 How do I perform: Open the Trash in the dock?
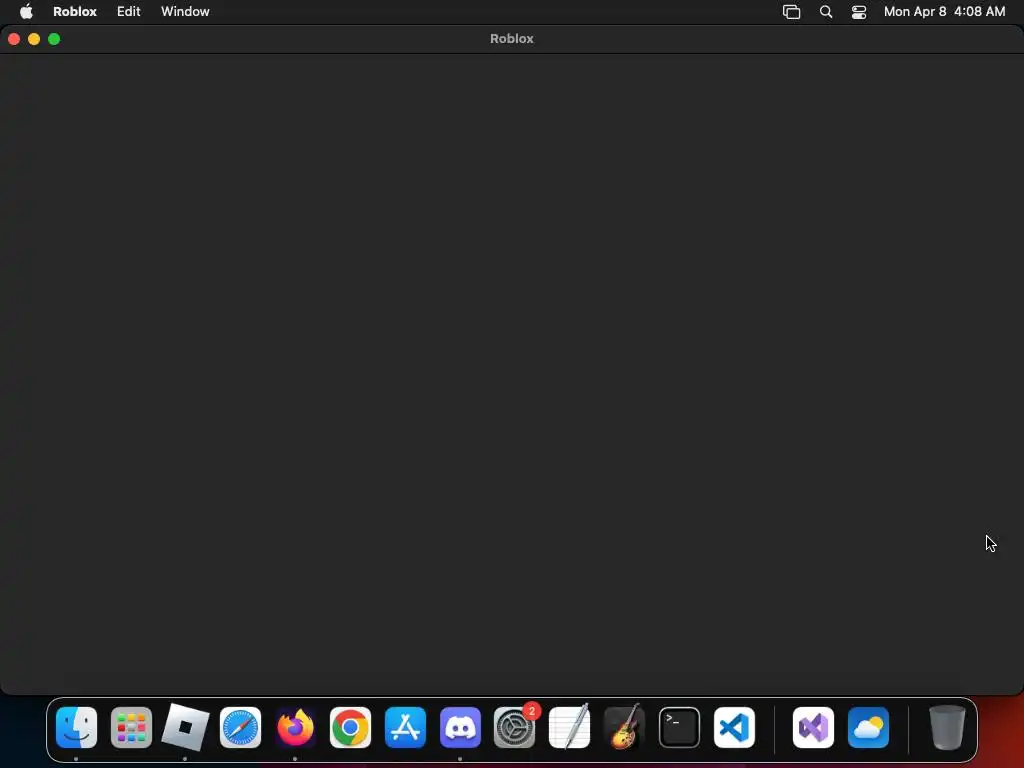(x=947, y=727)
